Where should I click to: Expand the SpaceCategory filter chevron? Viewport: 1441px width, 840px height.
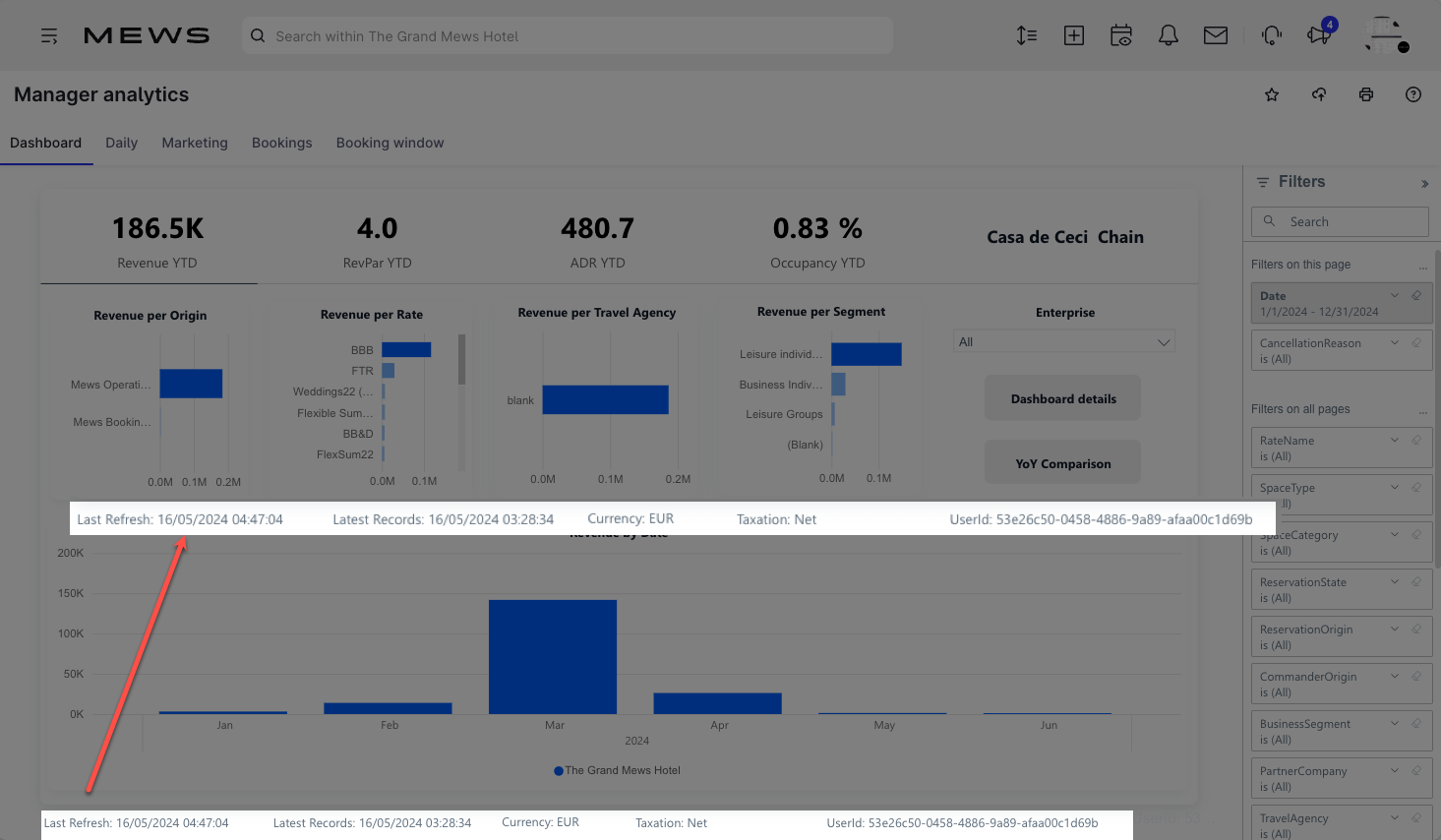[1395, 534]
